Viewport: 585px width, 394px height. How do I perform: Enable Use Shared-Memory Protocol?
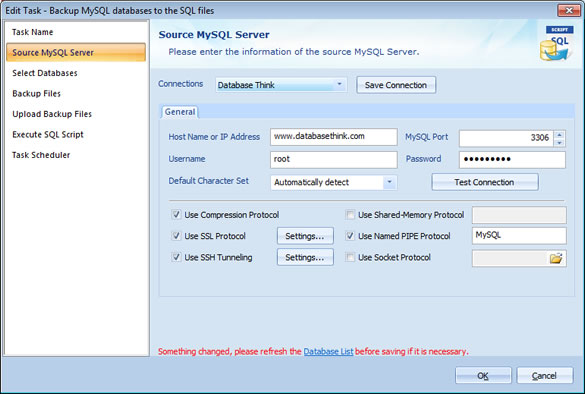(350, 215)
